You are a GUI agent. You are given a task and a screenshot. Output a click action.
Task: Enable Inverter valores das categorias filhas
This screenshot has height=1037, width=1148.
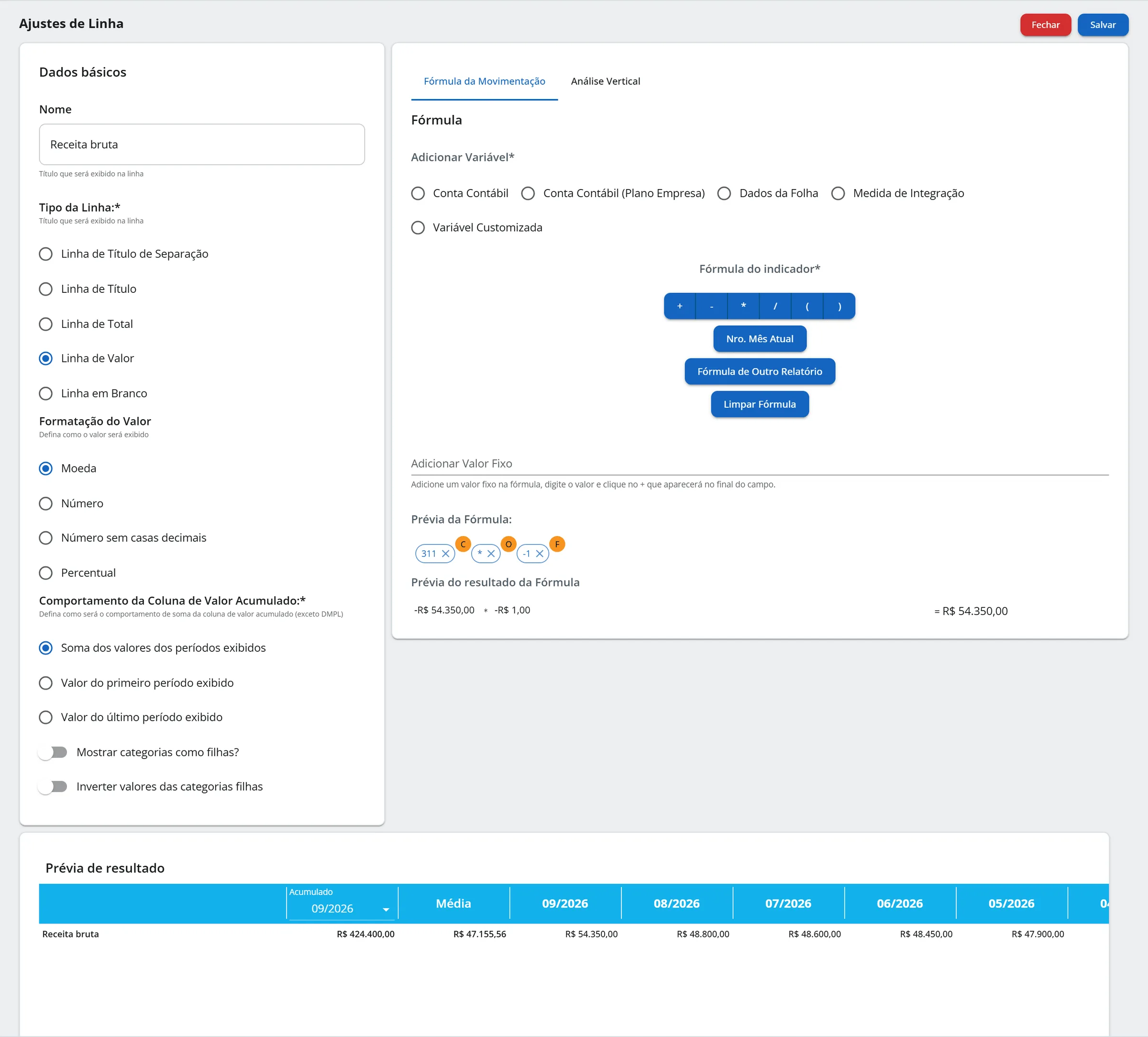click(53, 787)
